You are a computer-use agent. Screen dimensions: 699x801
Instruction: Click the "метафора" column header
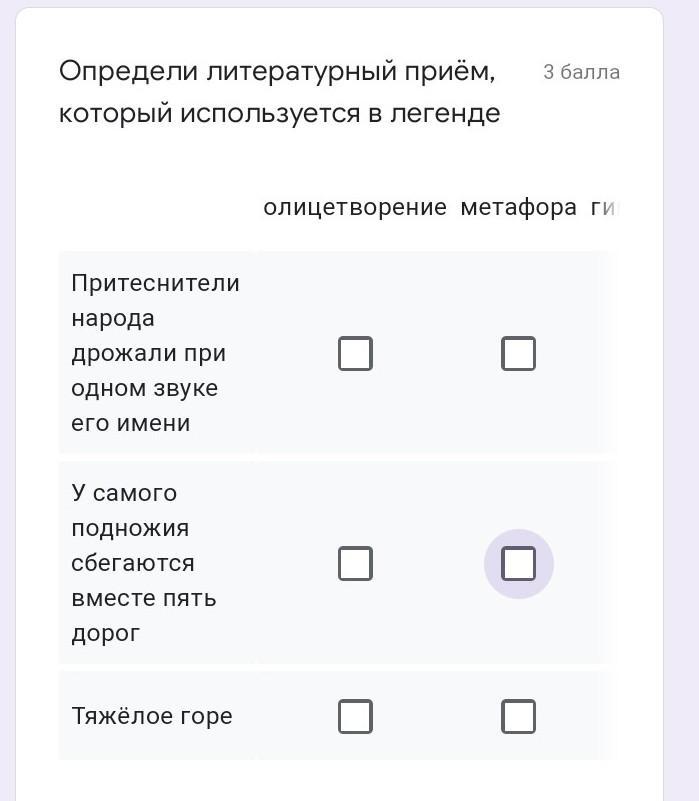518,207
